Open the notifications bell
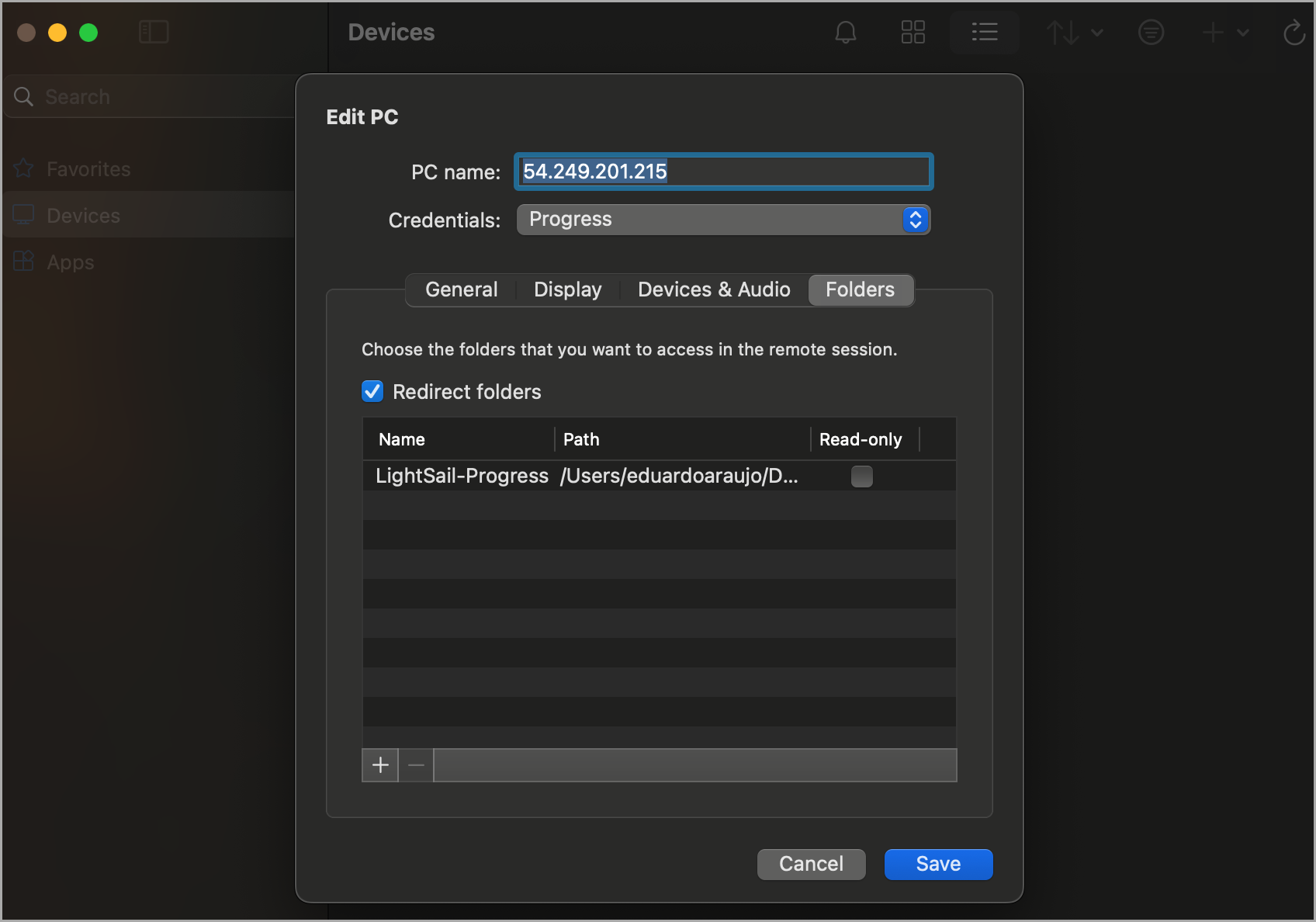 [x=846, y=32]
